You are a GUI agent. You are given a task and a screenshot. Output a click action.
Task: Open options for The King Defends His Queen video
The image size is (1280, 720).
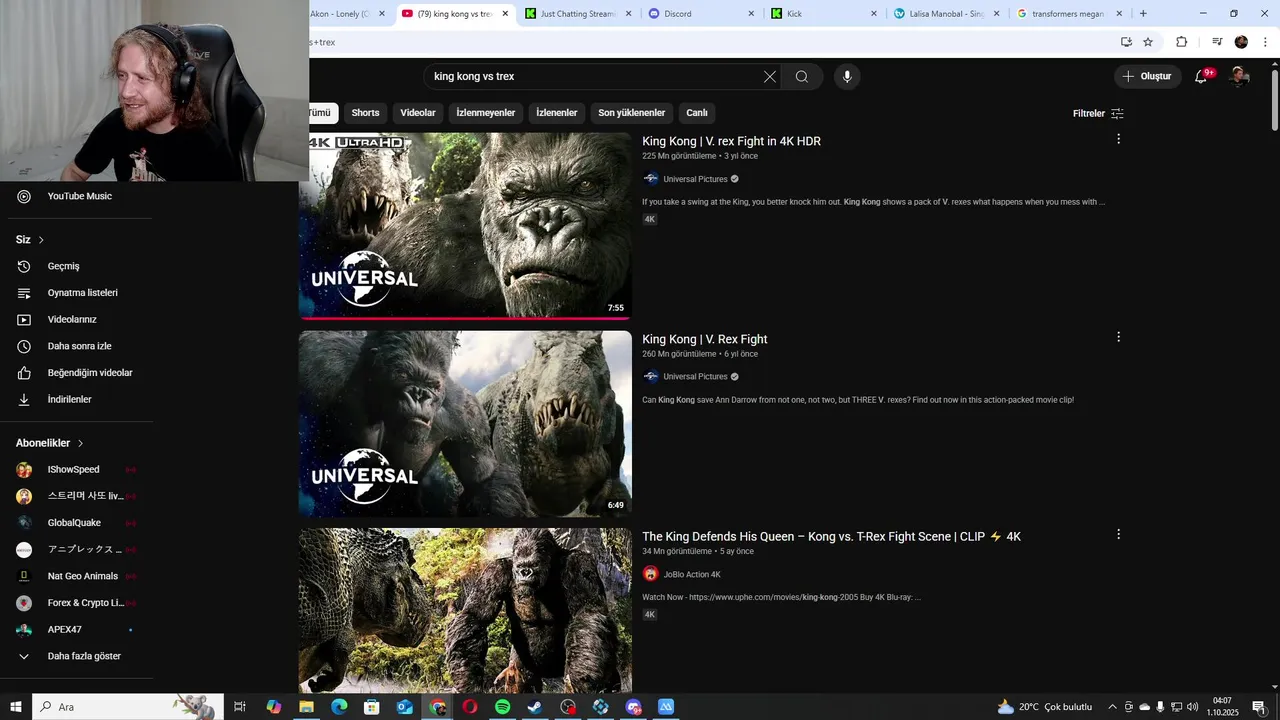(x=1118, y=534)
